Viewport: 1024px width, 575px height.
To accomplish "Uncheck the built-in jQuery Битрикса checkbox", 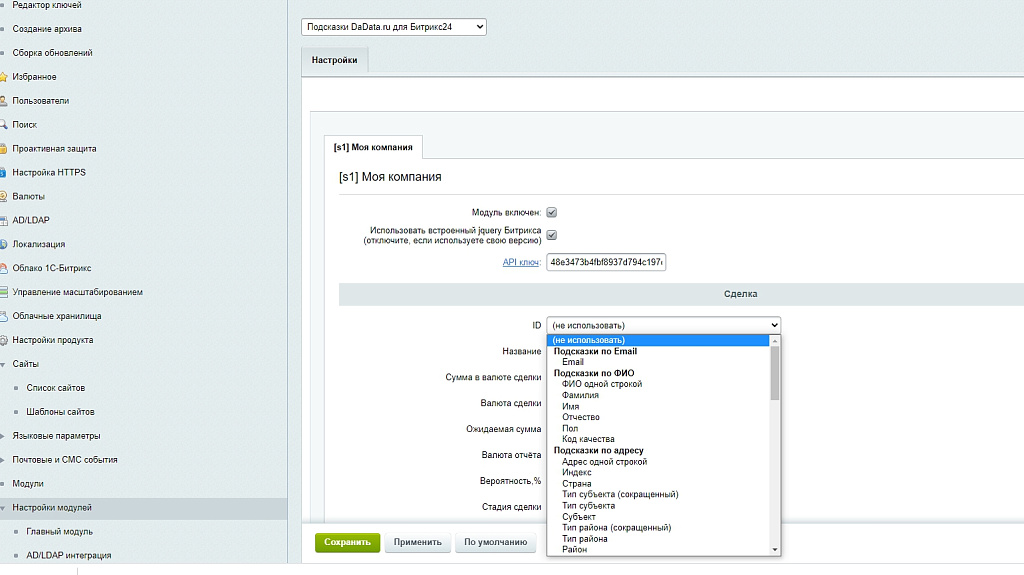I will [x=551, y=235].
